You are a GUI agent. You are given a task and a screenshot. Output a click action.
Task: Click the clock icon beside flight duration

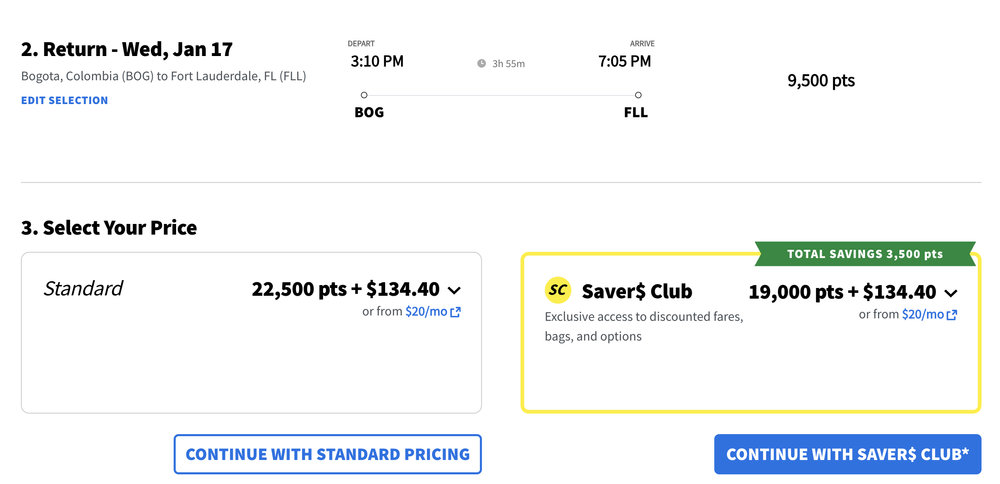coord(481,64)
